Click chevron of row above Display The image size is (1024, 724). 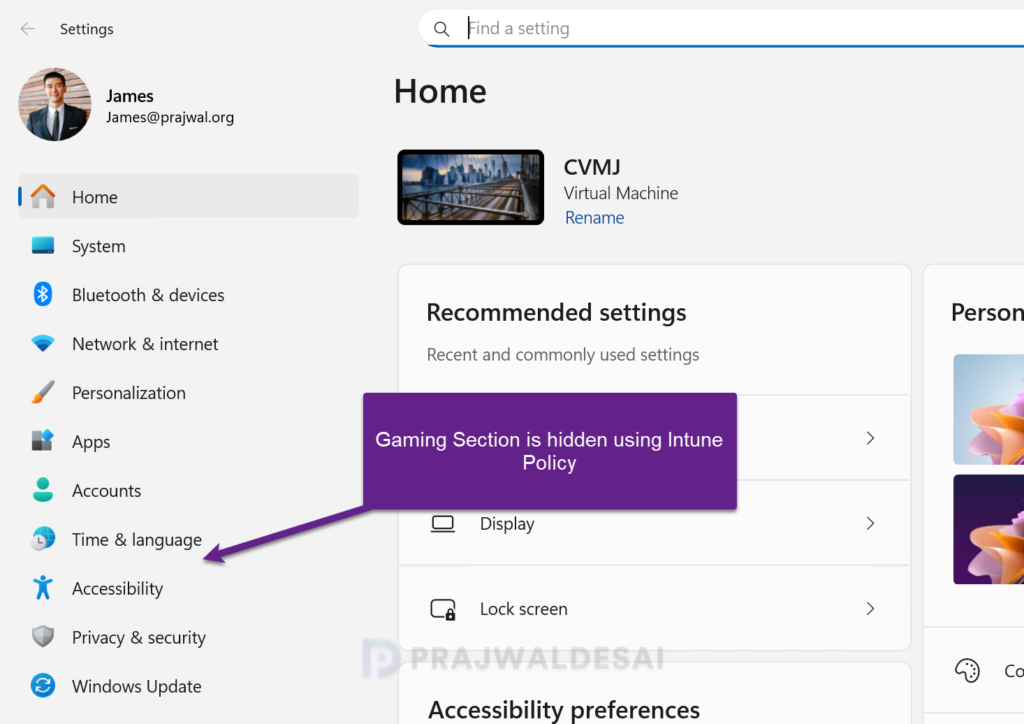[x=870, y=438]
